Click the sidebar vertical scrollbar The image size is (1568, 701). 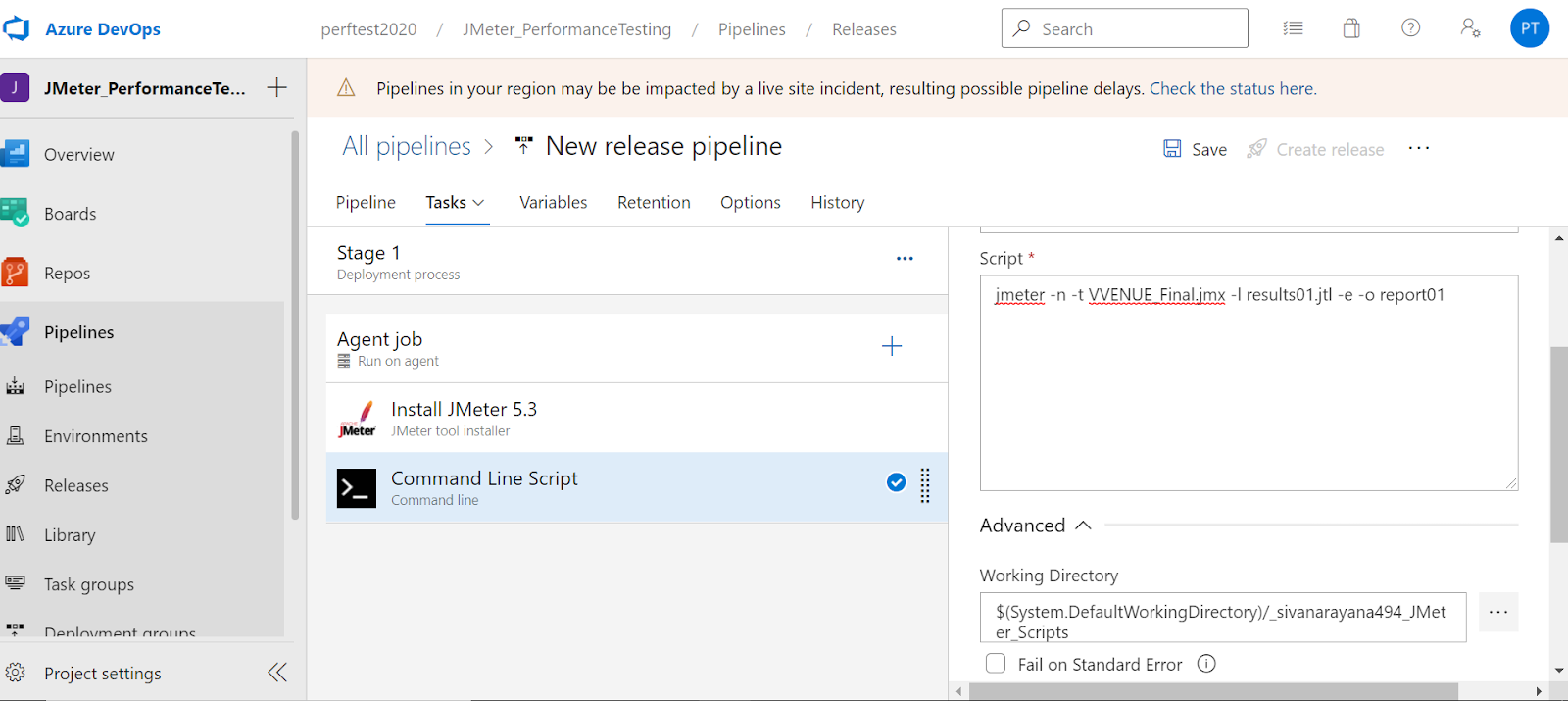[x=295, y=325]
